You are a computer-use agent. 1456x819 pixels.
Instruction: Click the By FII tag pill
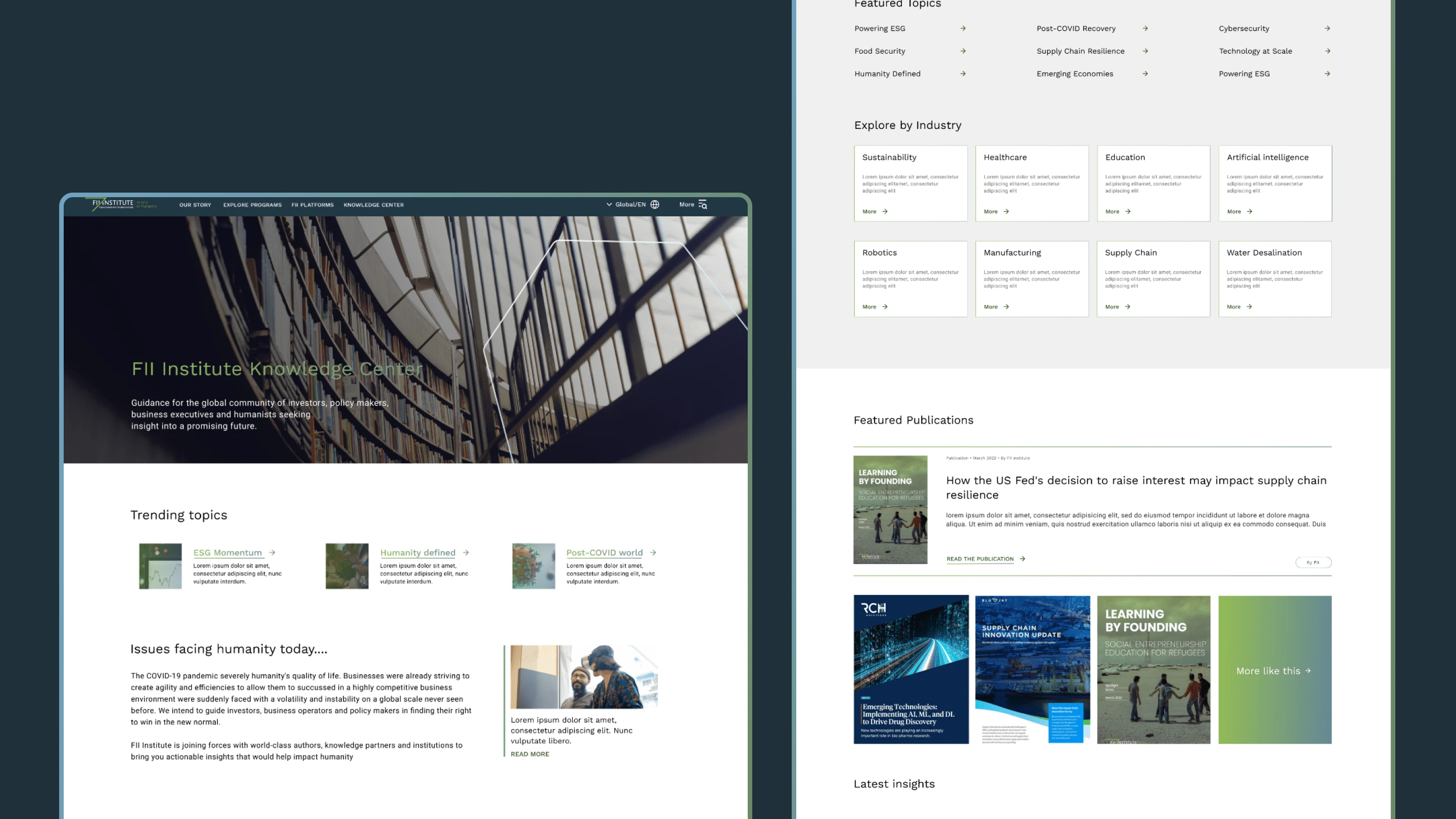[1313, 562]
